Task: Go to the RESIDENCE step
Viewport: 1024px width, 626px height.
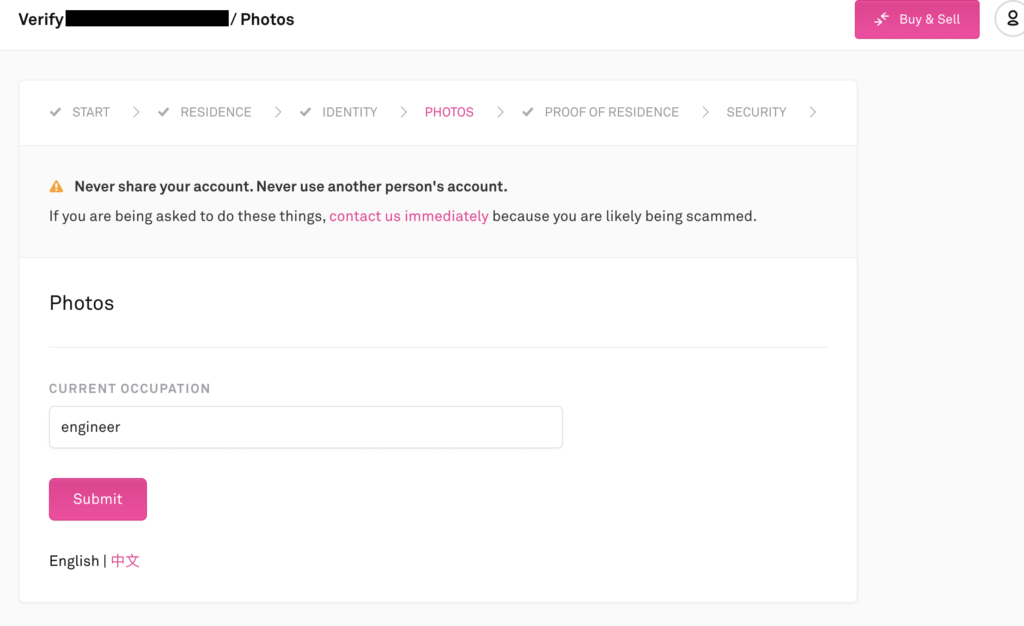Action: [x=215, y=112]
